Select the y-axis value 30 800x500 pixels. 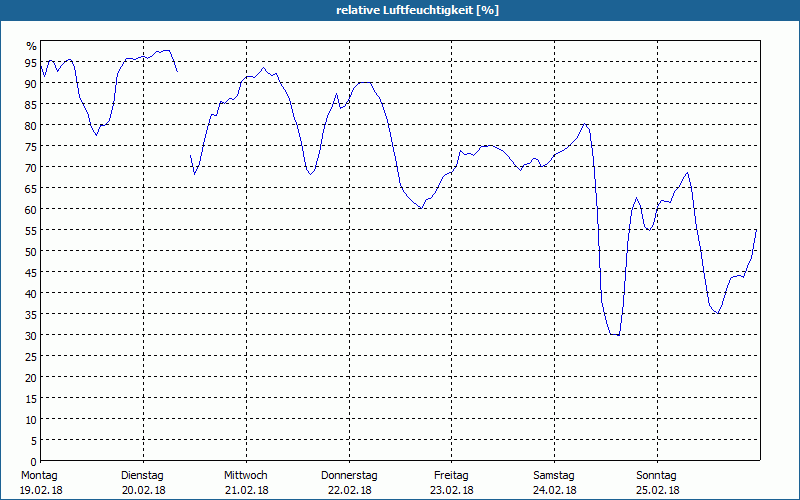point(31,336)
